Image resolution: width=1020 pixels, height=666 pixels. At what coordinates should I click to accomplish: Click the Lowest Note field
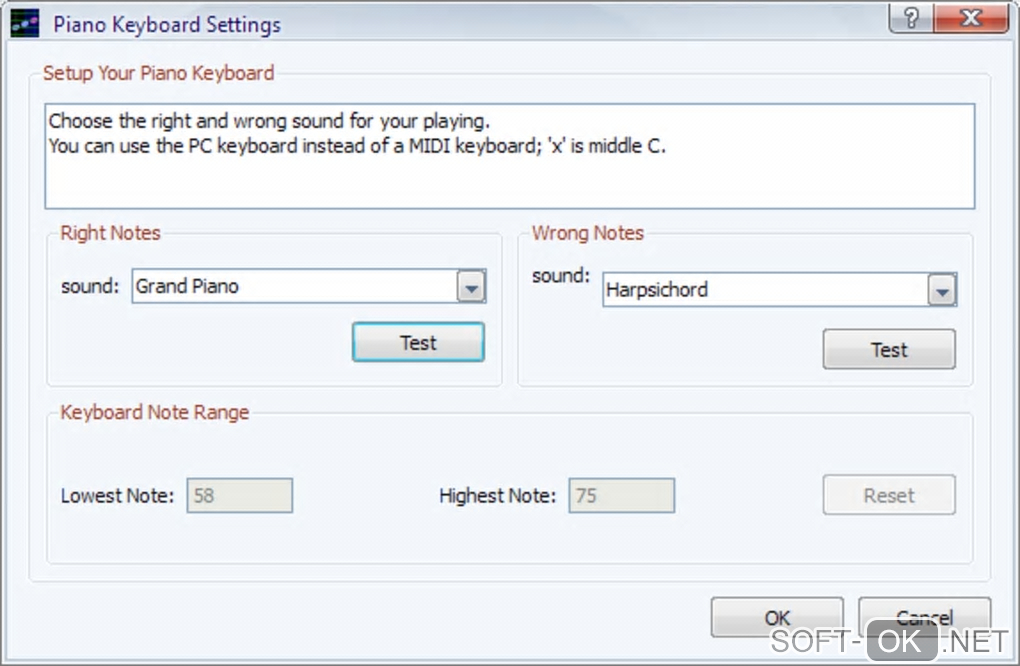(240, 495)
